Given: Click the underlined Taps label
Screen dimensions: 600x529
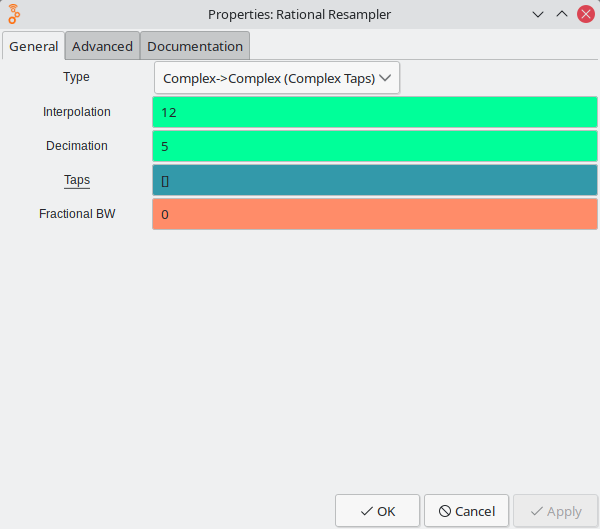Looking at the screenshot, I should (77, 180).
